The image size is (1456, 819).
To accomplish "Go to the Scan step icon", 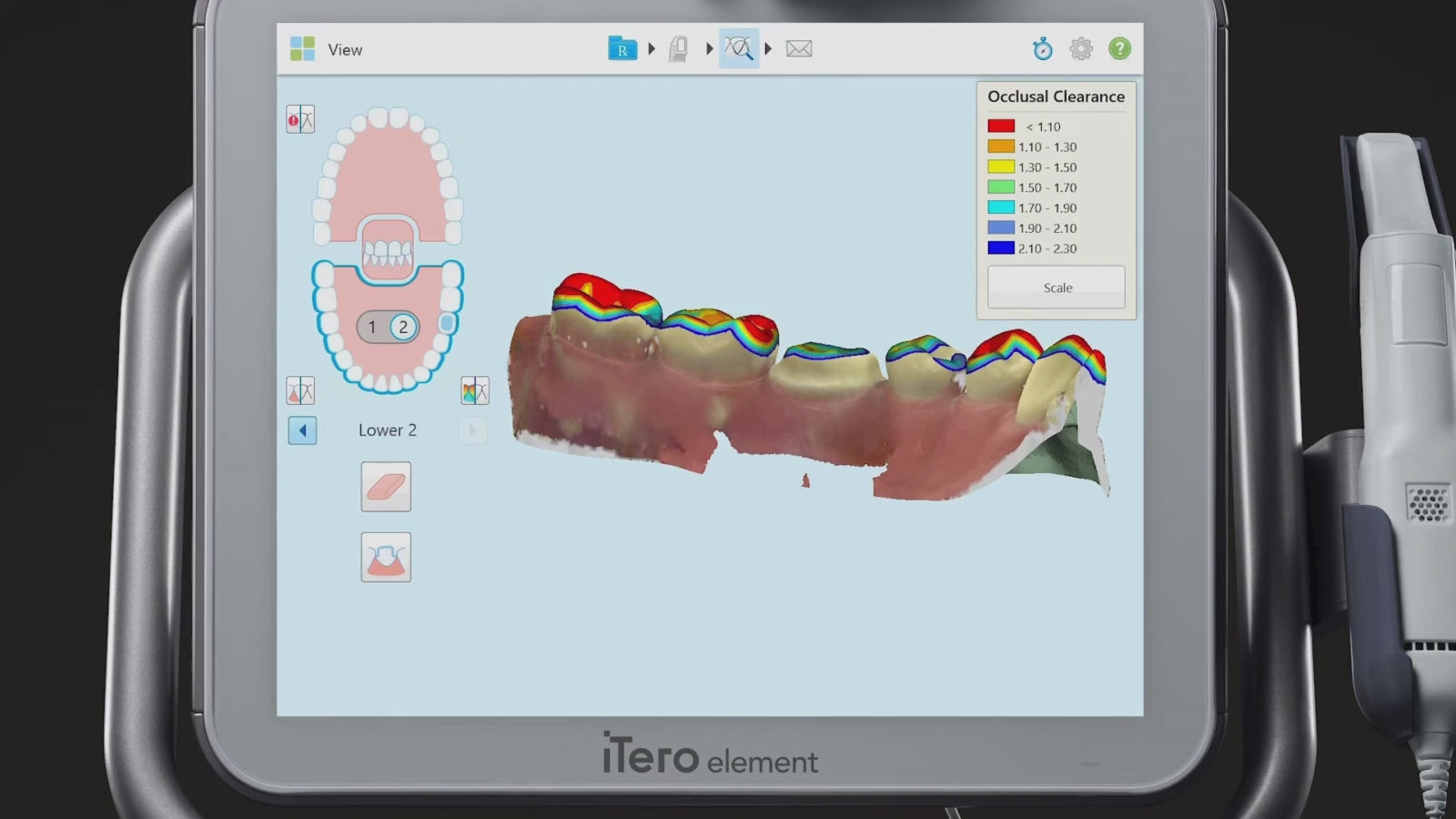I will click(678, 49).
